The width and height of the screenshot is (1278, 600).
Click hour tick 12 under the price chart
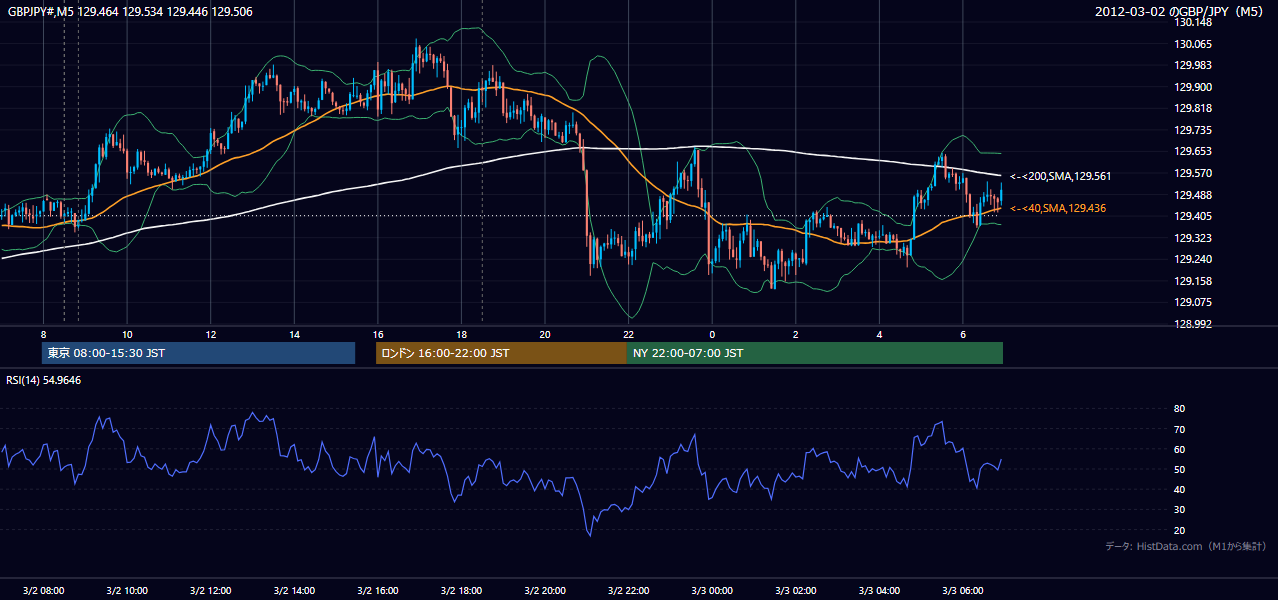tap(210, 334)
